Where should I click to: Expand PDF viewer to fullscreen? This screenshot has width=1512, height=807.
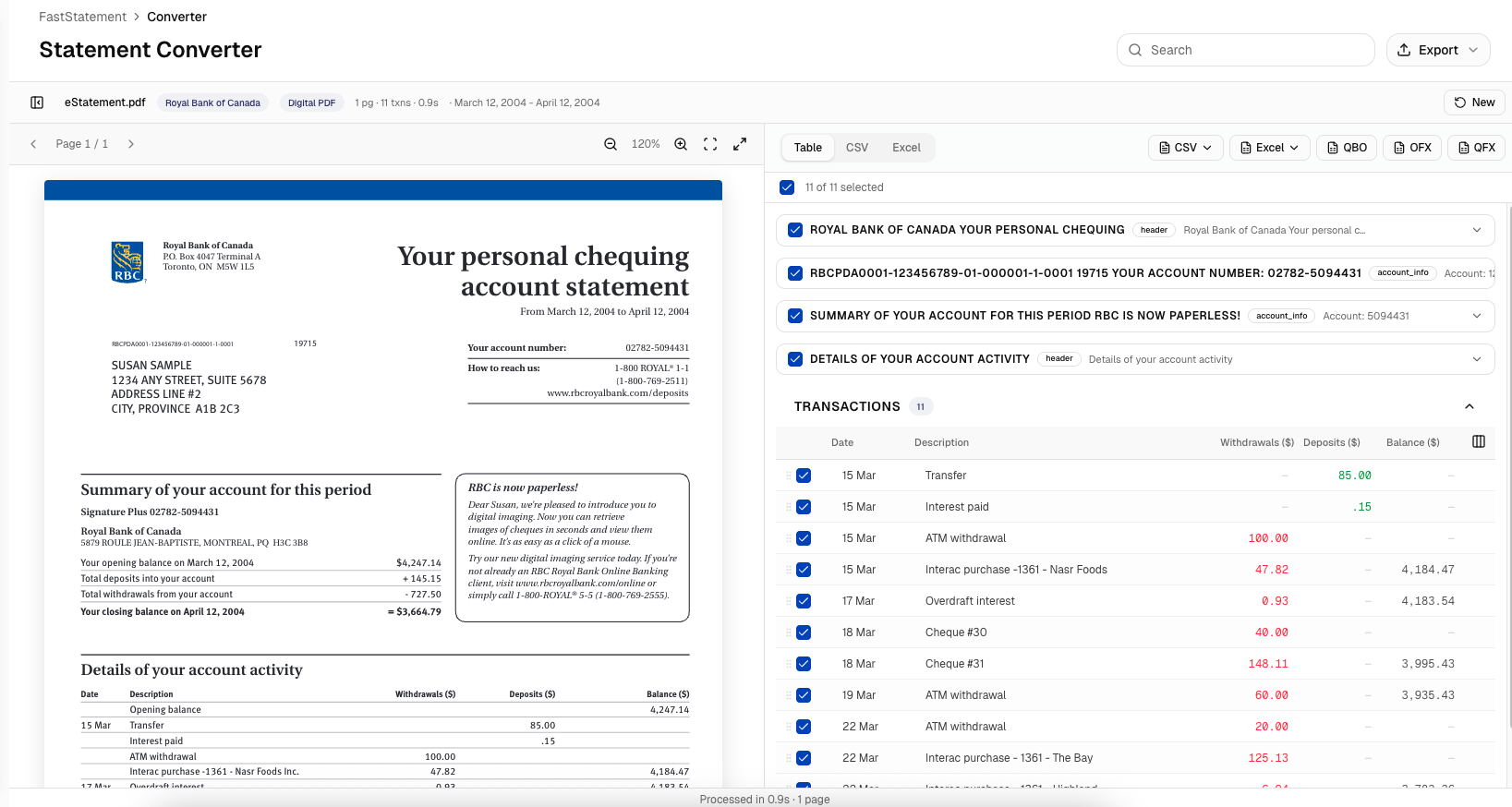tap(740, 144)
